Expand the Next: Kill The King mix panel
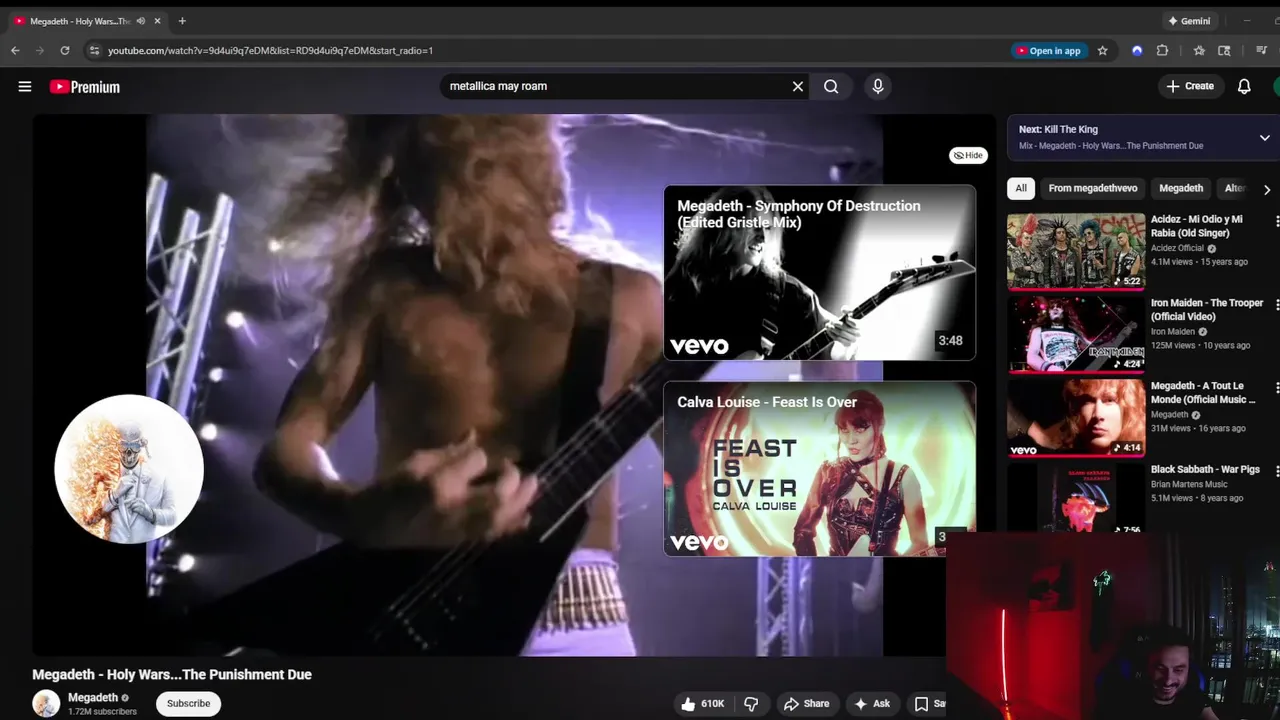This screenshot has height=720, width=1280. 1264,138
